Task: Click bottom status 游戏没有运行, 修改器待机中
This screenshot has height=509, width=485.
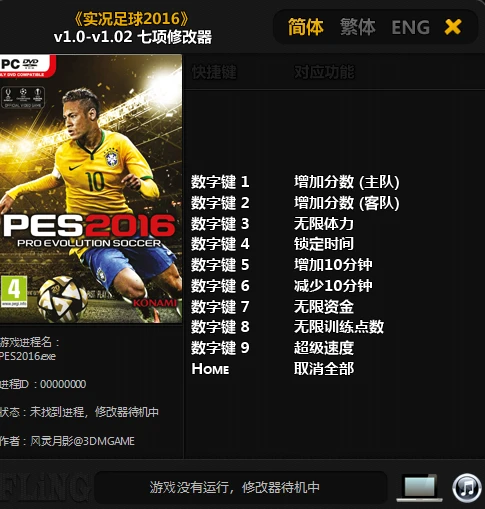Action: pos(234,487)
